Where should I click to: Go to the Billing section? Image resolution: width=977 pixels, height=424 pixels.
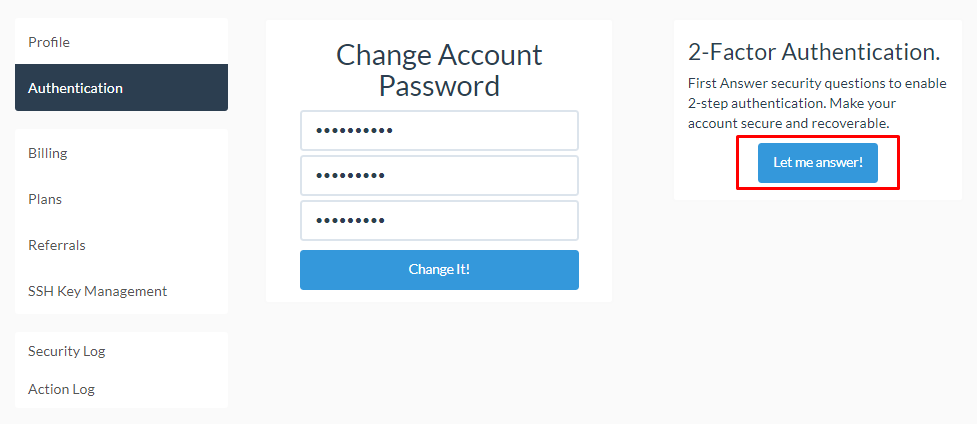(x=48, y=153)
